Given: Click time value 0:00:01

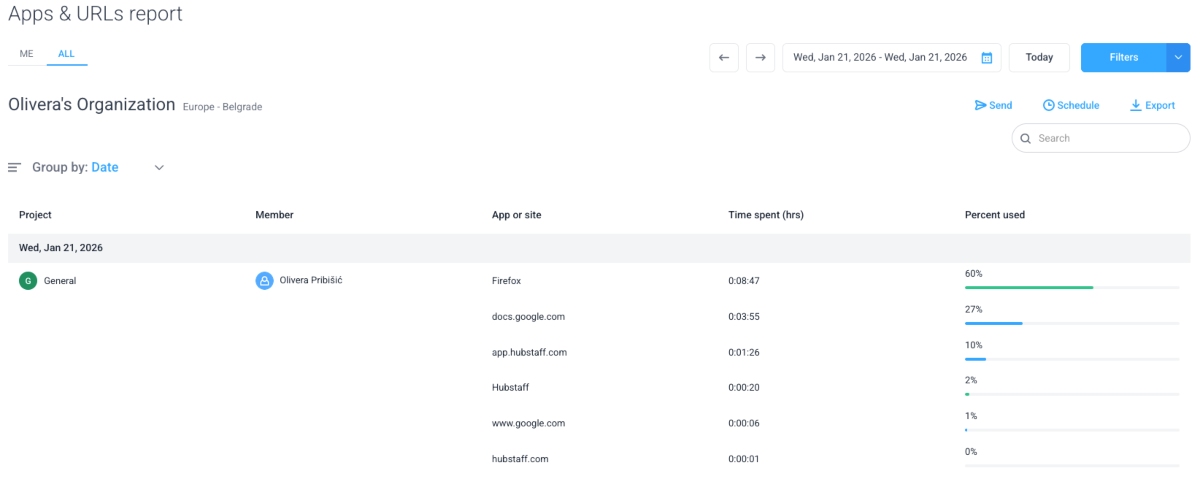Looking at the screenshot, I should tap(745, 459).
